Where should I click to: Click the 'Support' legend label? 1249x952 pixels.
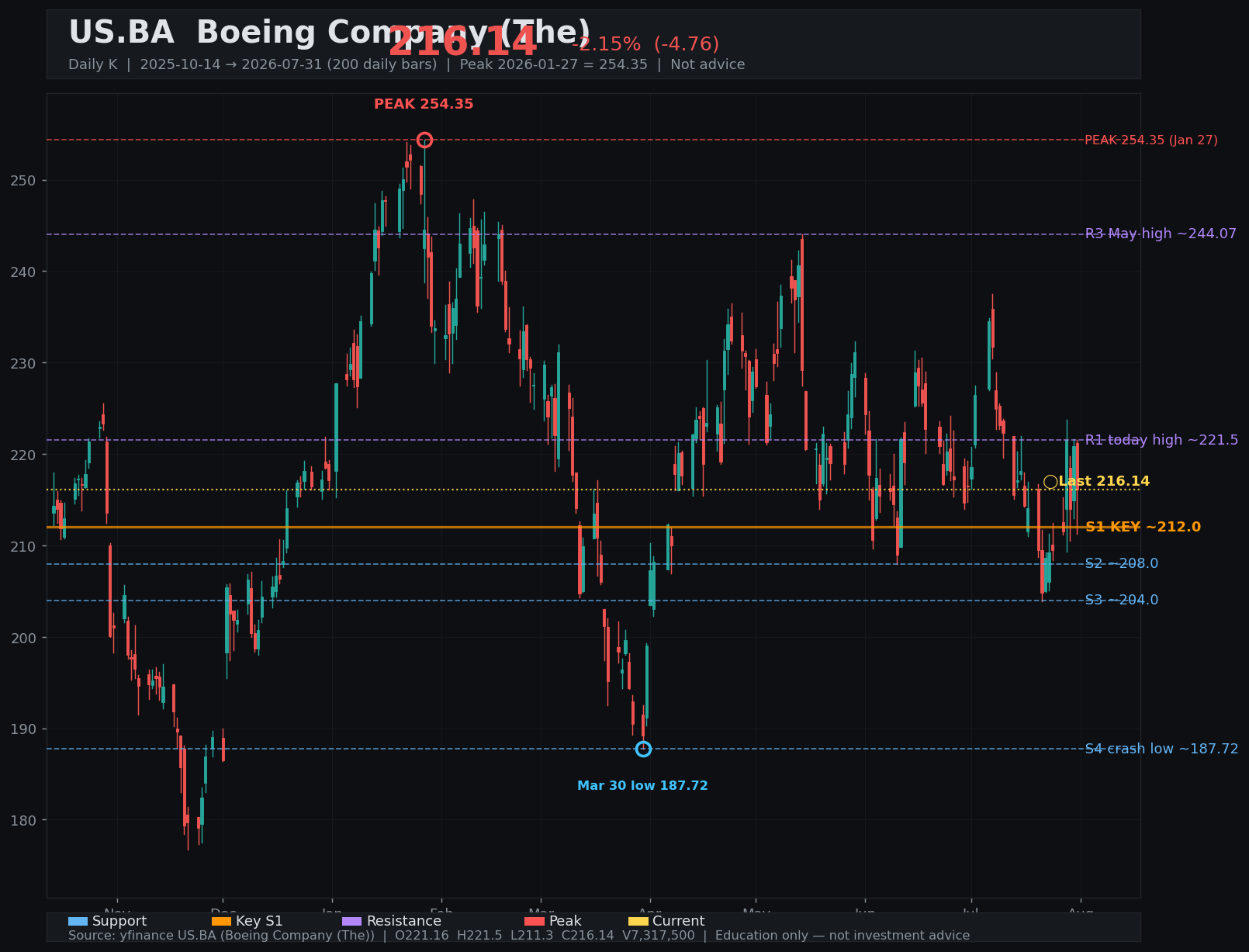click(119, 922)
